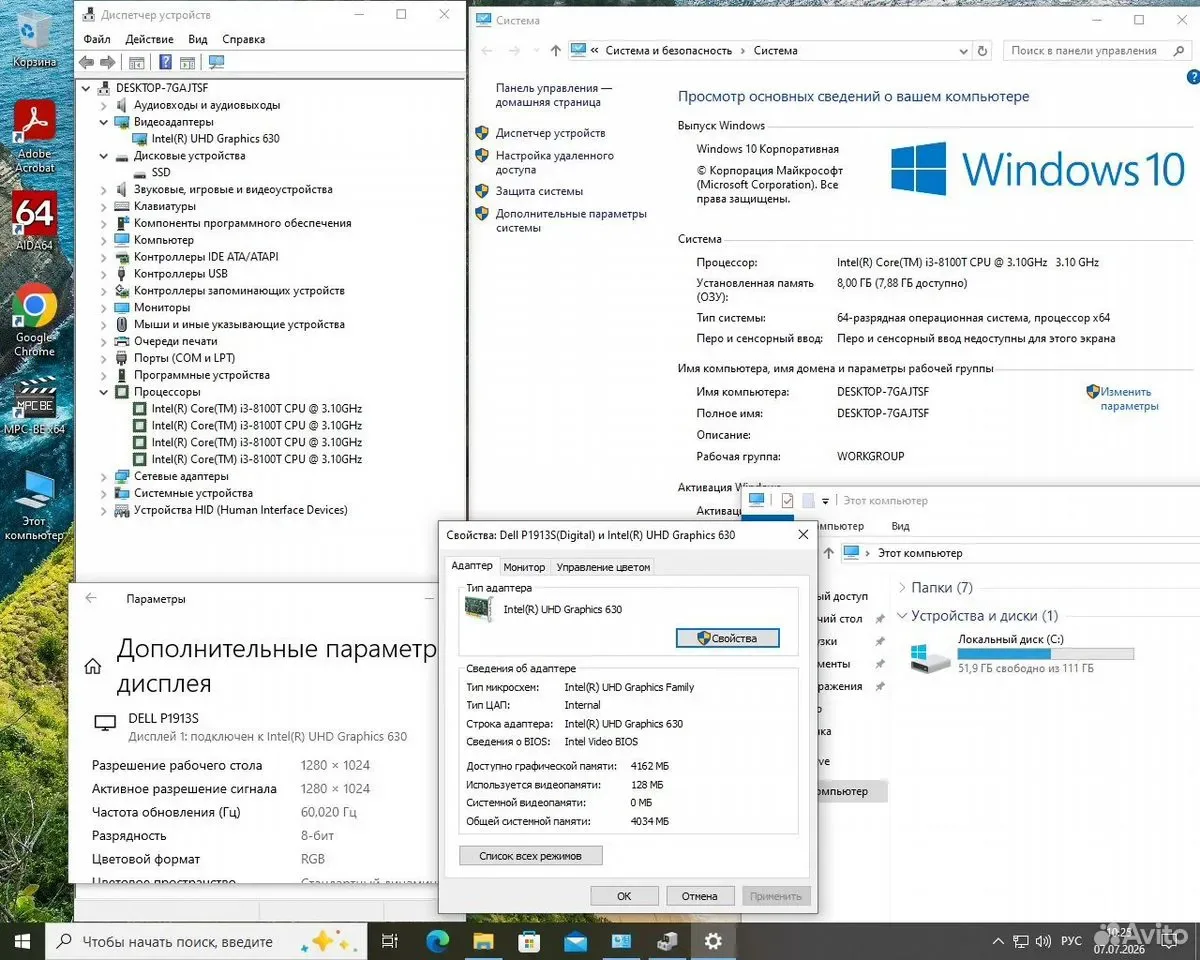This screenshot has width=1200, height=960.
Task: Open Файл menu in Device Manager
Action: point(97,39)
